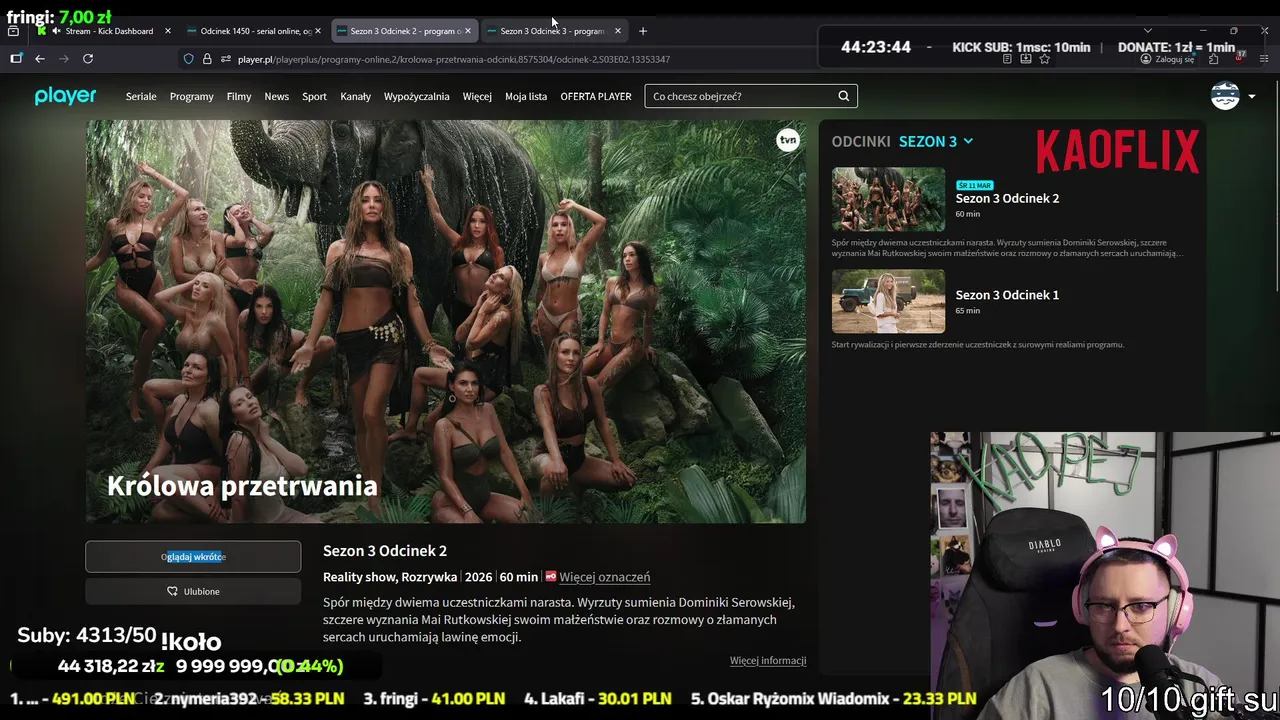Open the browser extensions puzzle icon
1280x720 pixels.
pos(1214,59)
